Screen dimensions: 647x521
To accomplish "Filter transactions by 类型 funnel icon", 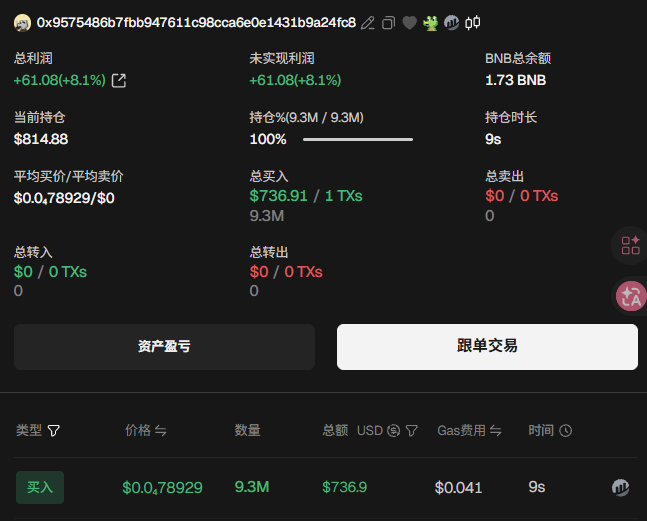I will point(54,431).
